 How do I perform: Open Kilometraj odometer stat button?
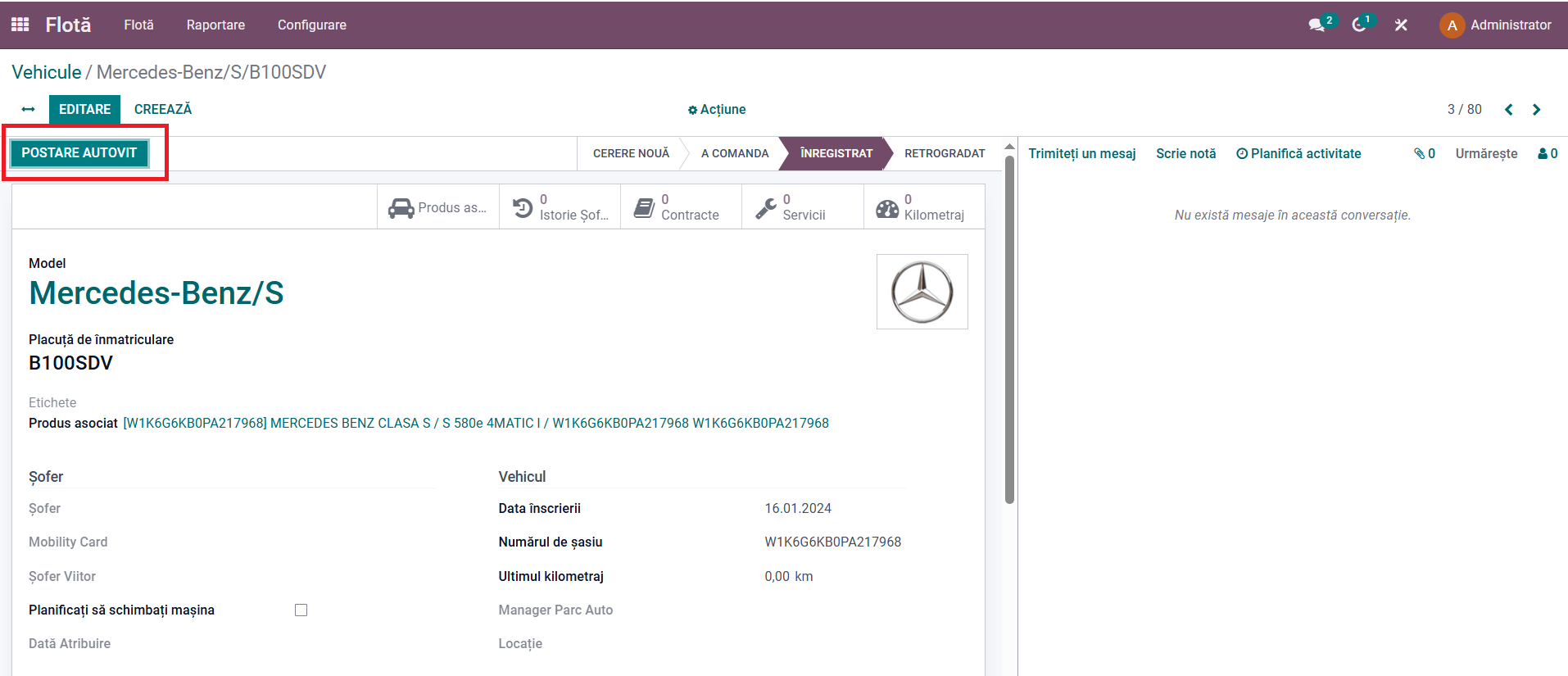click(924, 207)
